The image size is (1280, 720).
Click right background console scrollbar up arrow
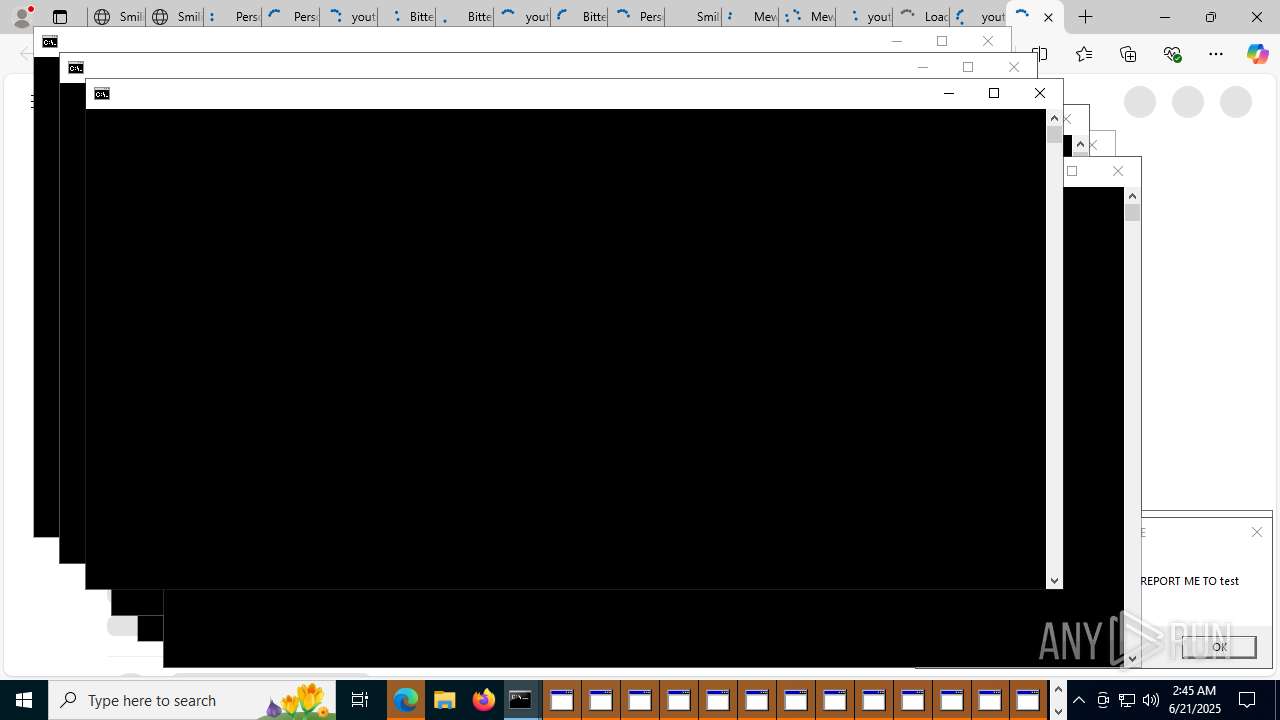1132,196
